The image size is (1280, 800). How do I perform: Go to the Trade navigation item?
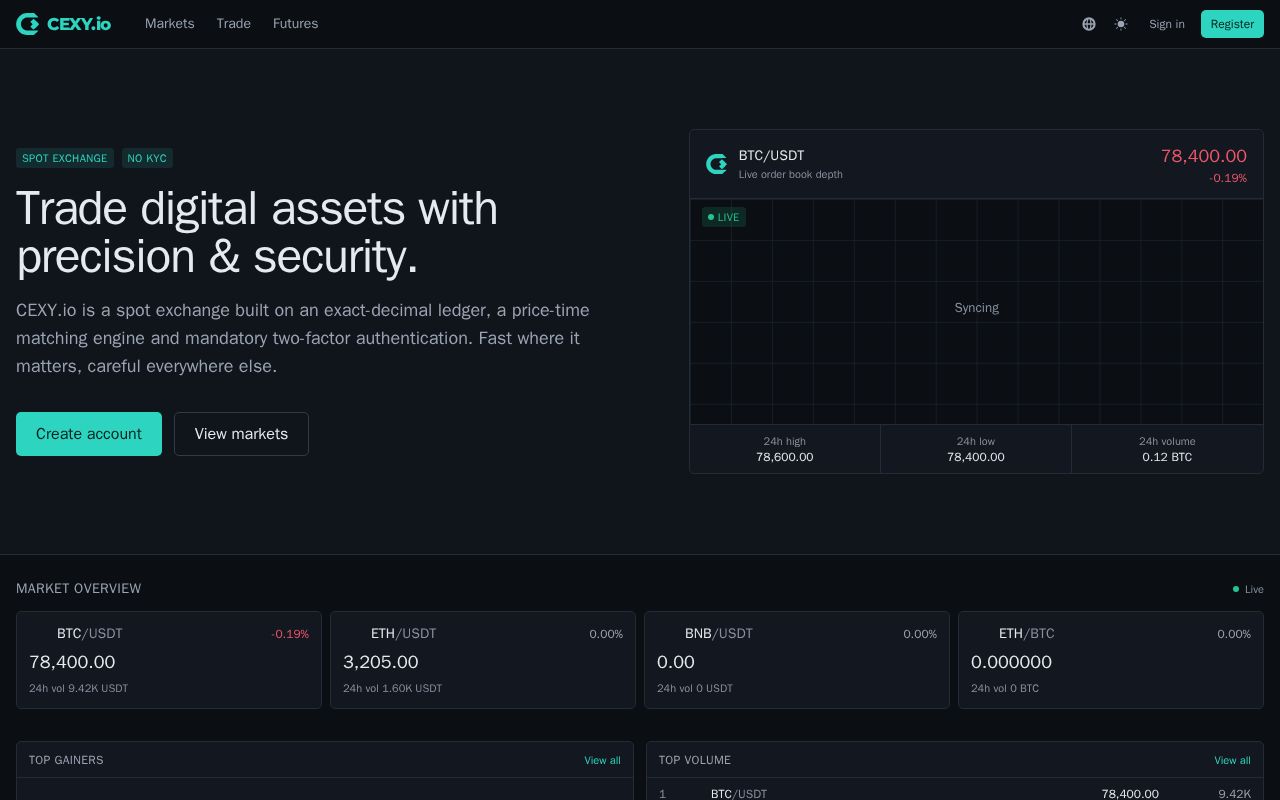(x=234, y=24)
